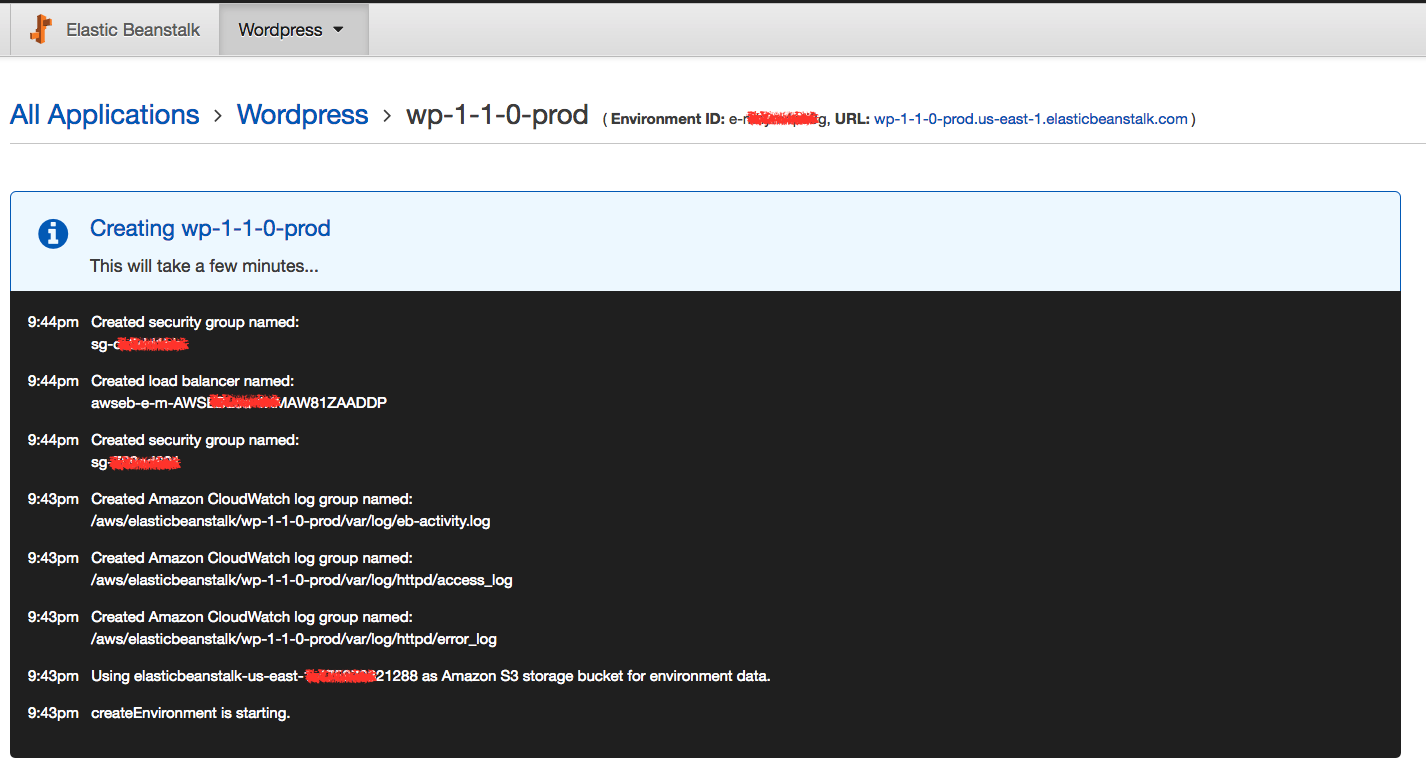
Task: Select 'Created load balancer named:' event
Action: coord(191,381)
